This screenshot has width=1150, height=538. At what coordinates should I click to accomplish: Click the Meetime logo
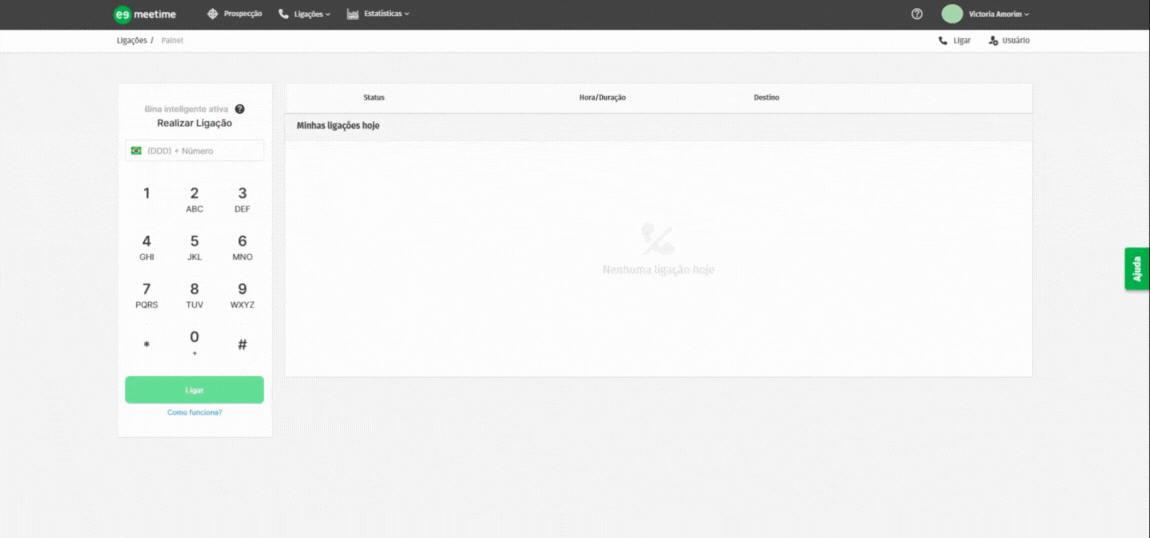145,14
